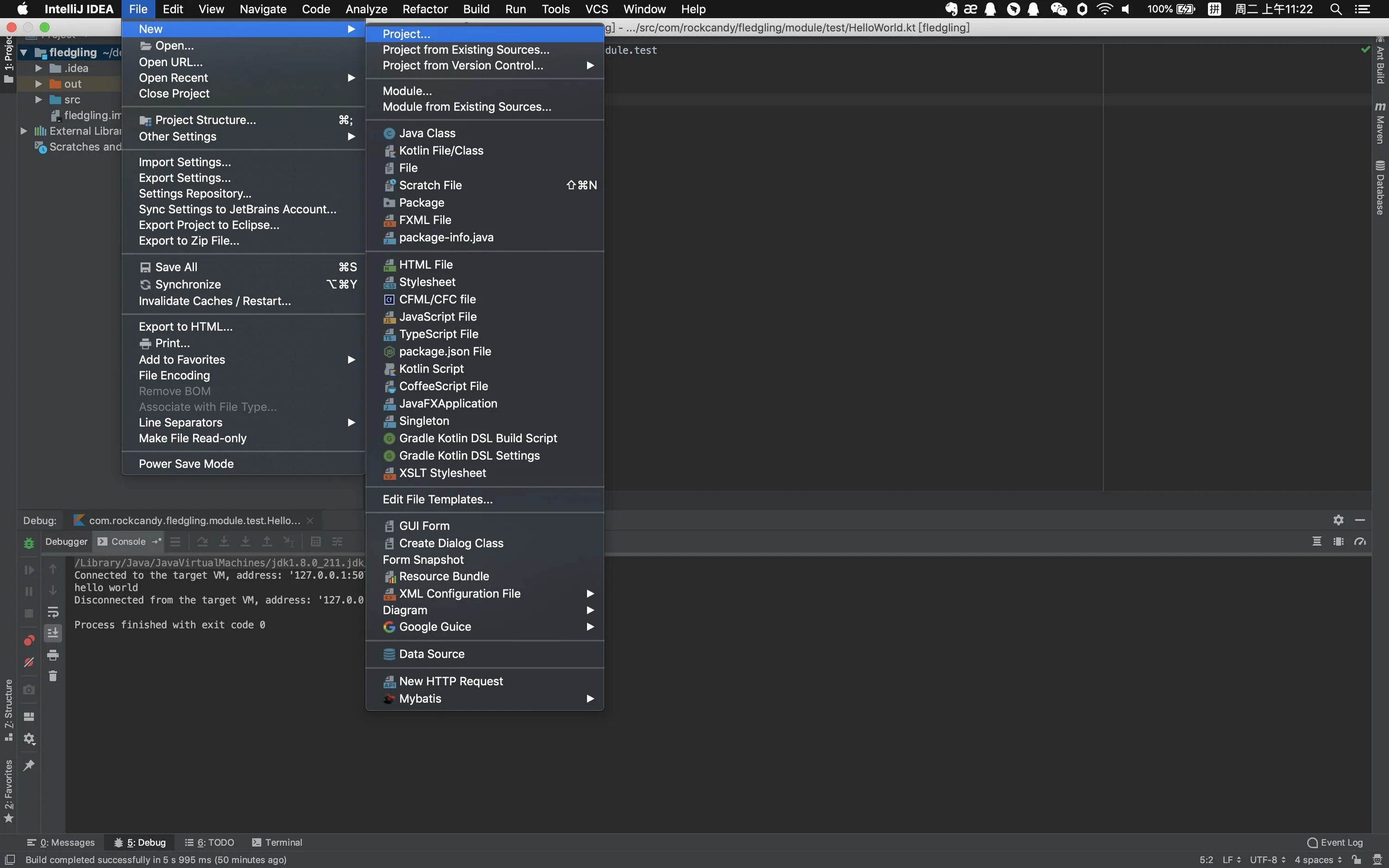Click the Resume Program icon in Debug panel
The height and width of the screenshot is (868, 1389).
coord(29,570)
